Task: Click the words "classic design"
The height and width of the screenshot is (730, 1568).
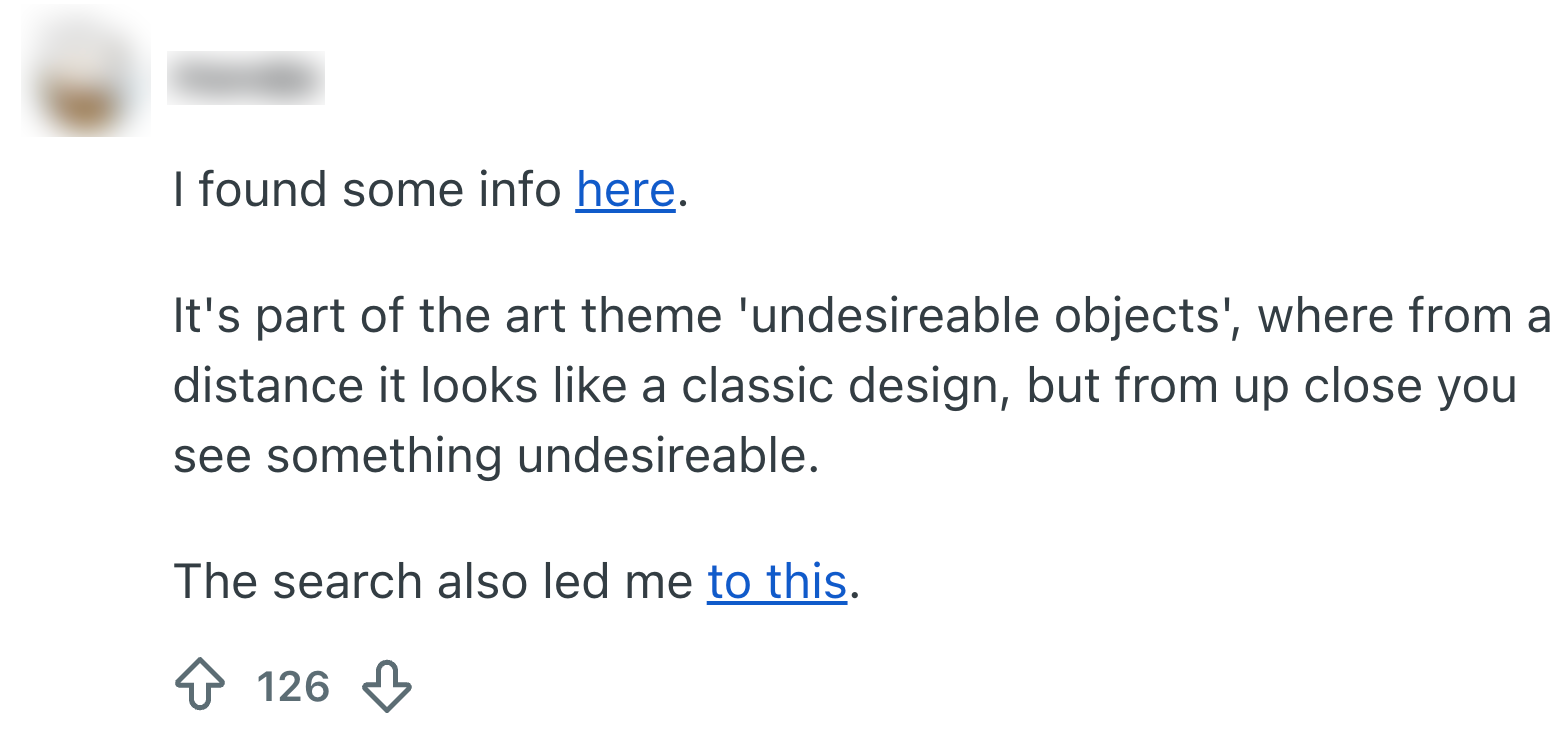Action: pos(843,386)
